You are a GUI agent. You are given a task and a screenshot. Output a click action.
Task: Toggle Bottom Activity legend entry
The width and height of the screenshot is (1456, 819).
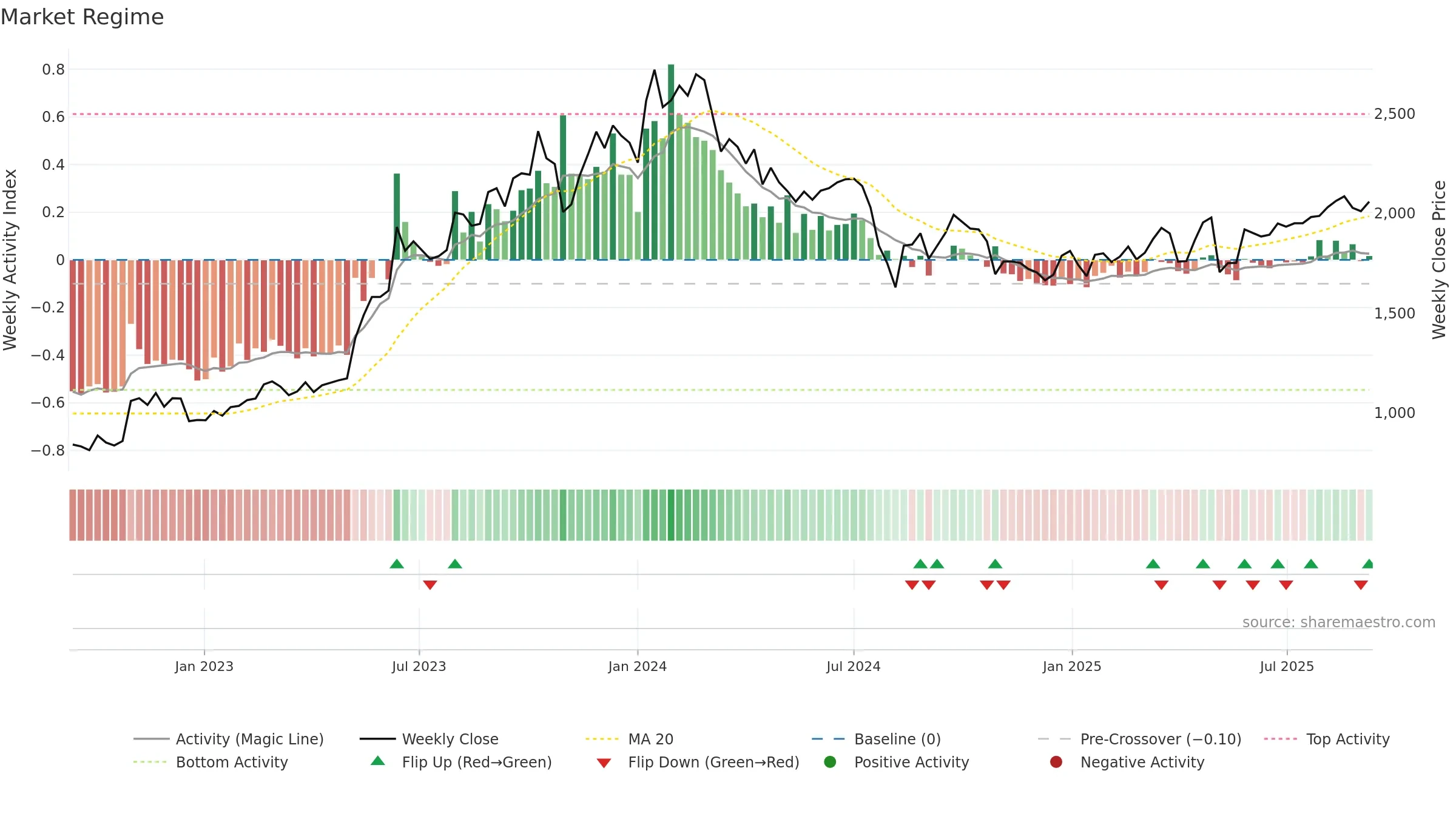tap(211, 762)
